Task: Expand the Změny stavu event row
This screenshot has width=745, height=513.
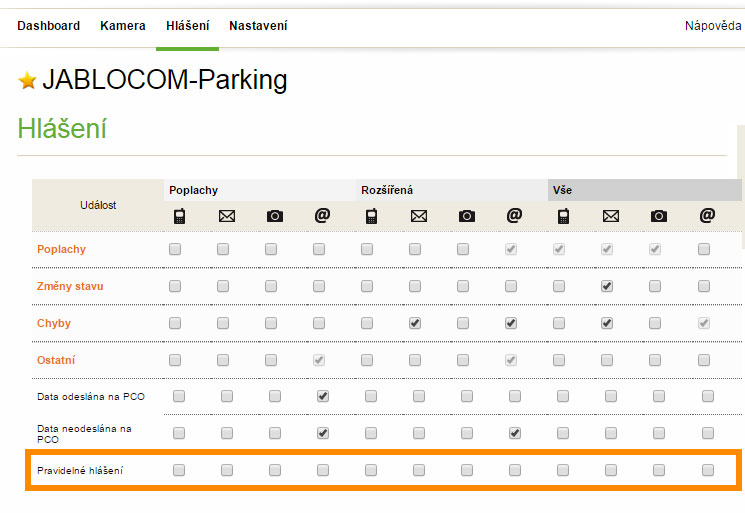Action: (70, 286)
